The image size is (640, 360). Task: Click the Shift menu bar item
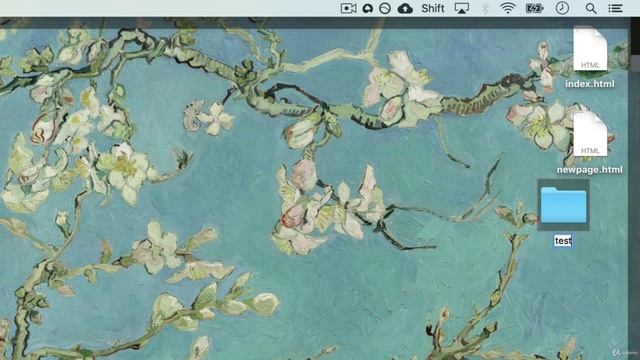[x=433, y=8]
